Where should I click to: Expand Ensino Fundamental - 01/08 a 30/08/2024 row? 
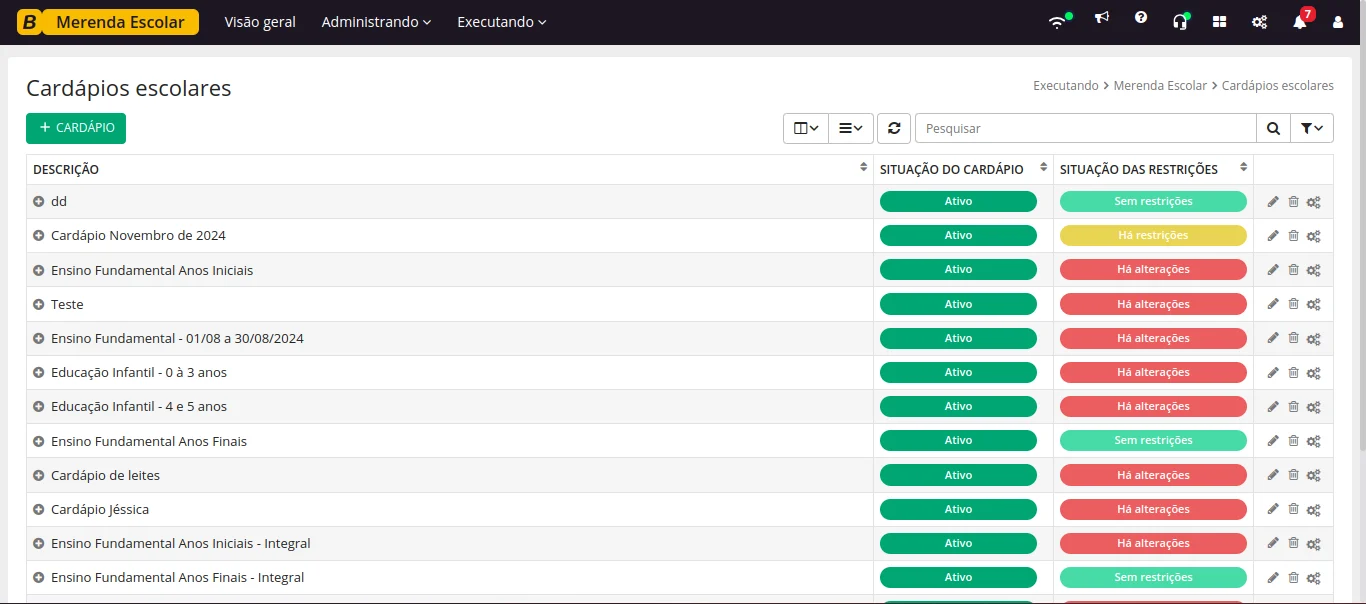[x=39, y=338]
